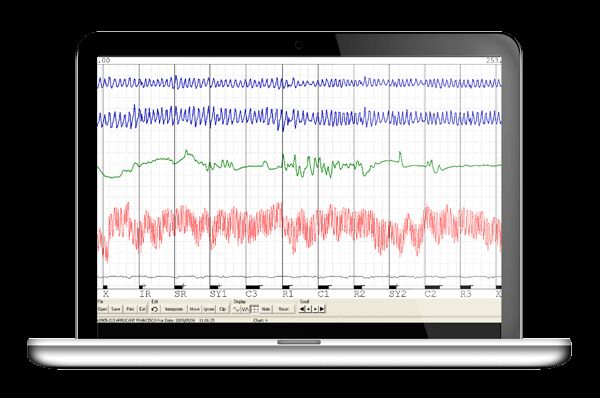This screenshot has width=600, height=398.
Task: Click the "Chart" status bar text
Action: pyautogui.click(x=260, y=320)
